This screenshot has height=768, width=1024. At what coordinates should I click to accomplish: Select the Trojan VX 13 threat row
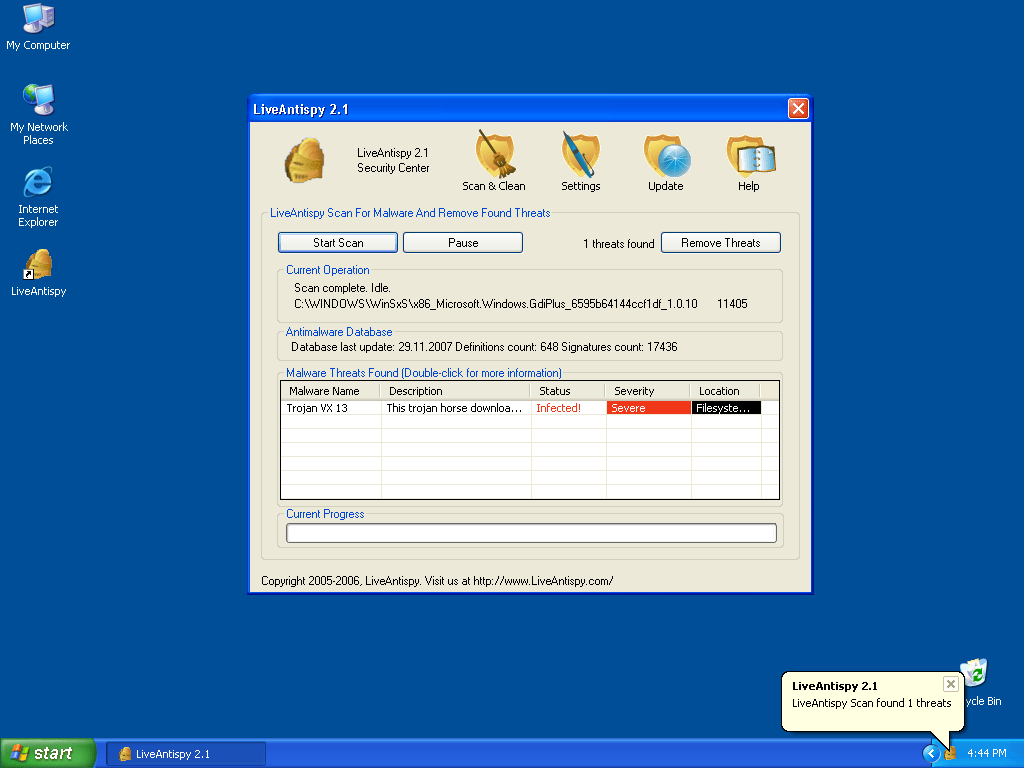pos(330,408)
